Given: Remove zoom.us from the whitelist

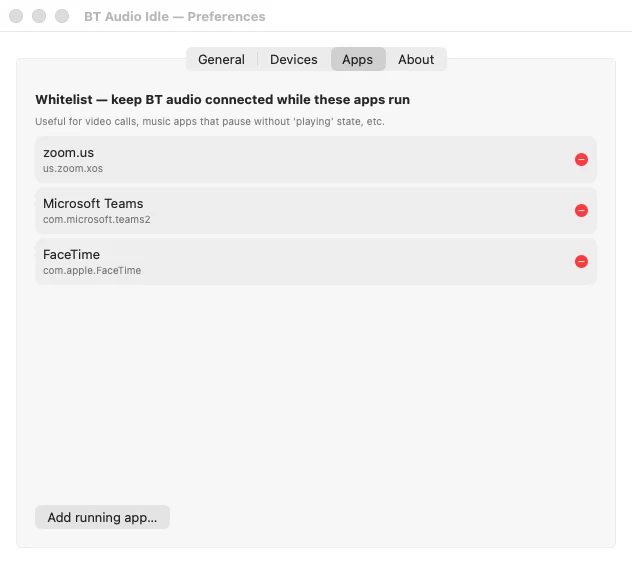Looking at the screenshot, I should click(581, 160).
